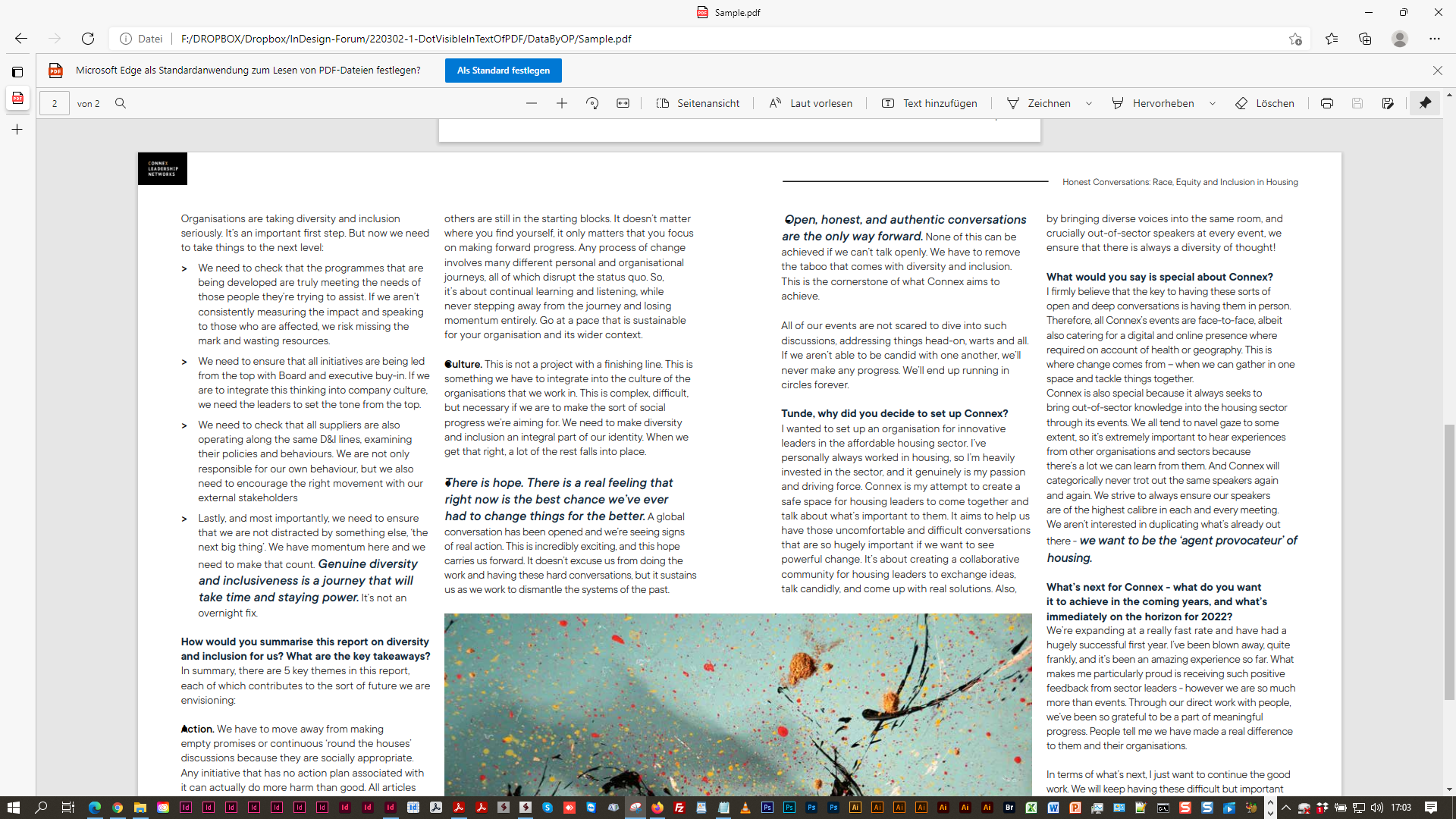Viewport: 1456px width, 819px height.
Task: Rotate the PDF page
Action: pos(592,103)
